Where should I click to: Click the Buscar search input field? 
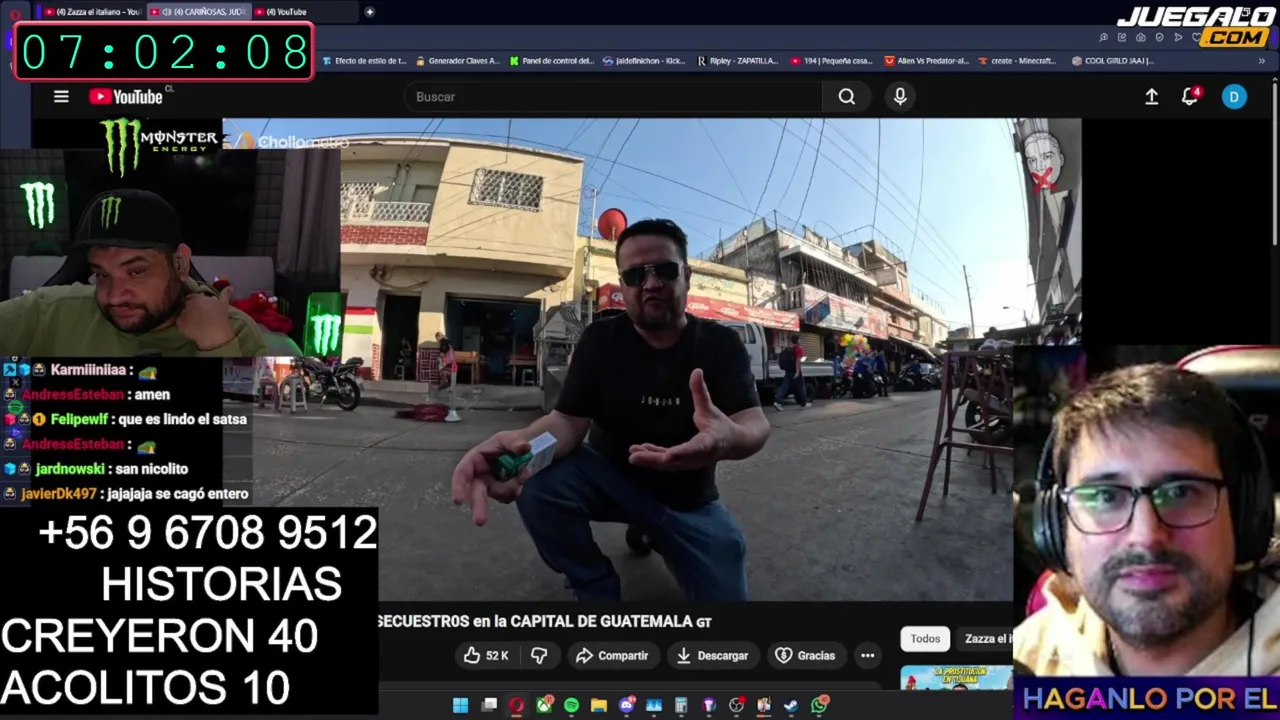613,97
